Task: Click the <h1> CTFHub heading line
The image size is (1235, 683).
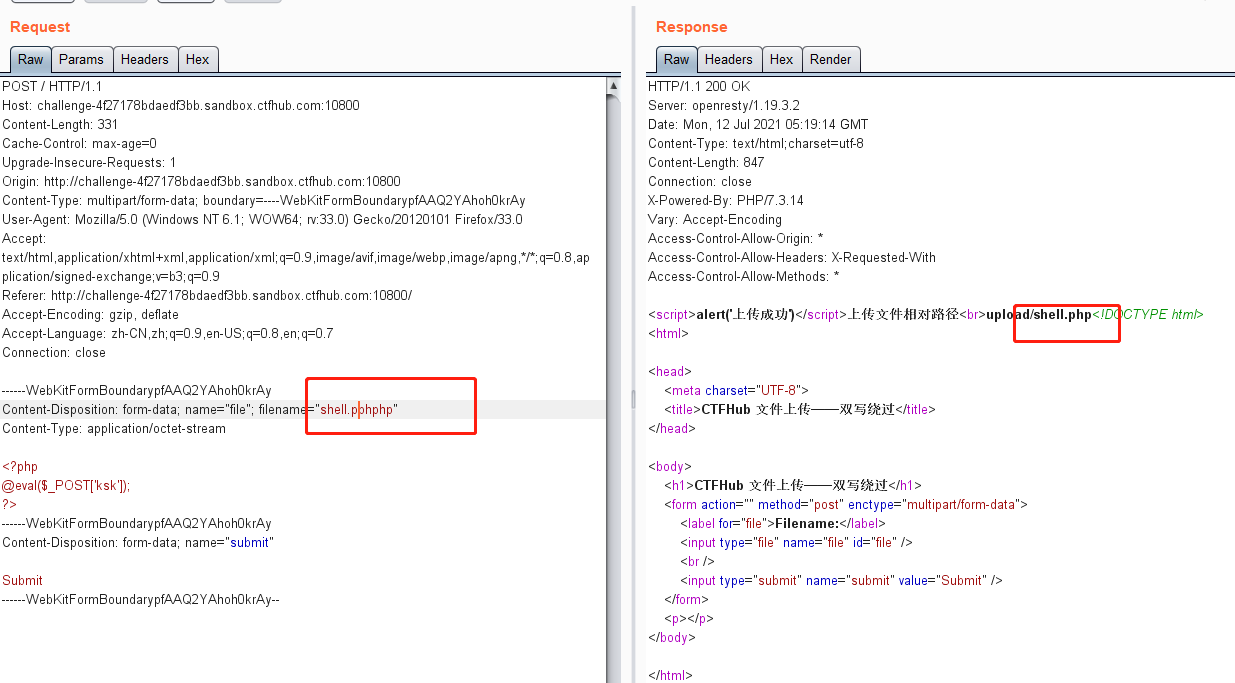Action: point(793,485)
